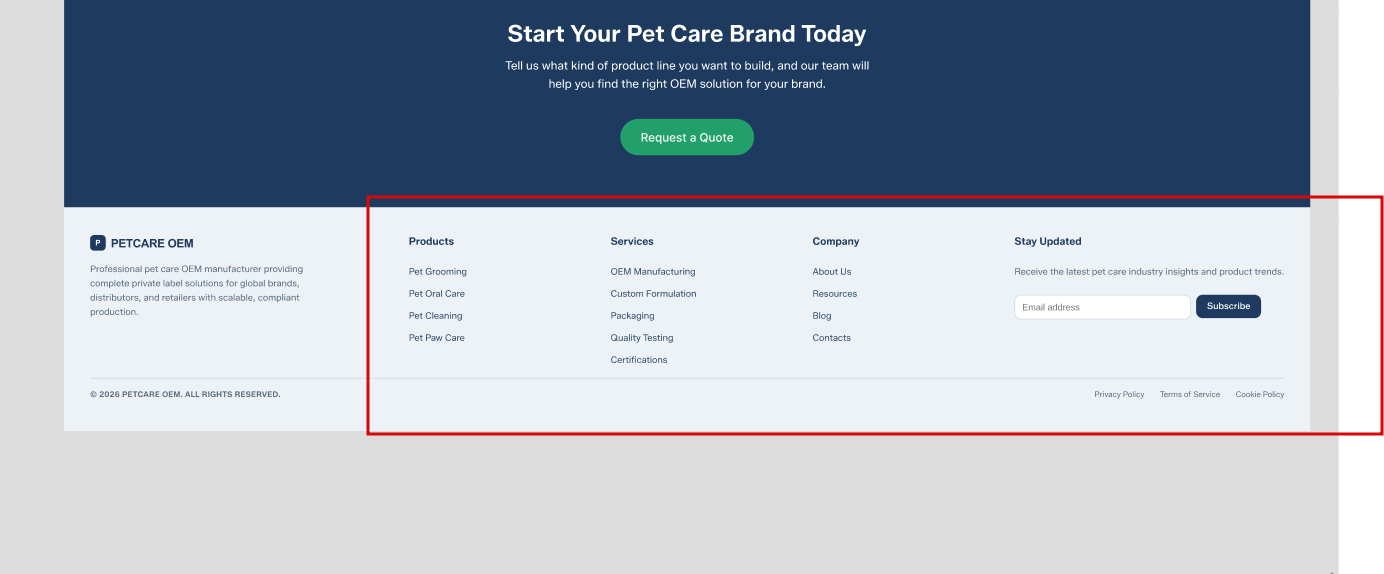Click the PETCARE OEM logo icon

98,243
